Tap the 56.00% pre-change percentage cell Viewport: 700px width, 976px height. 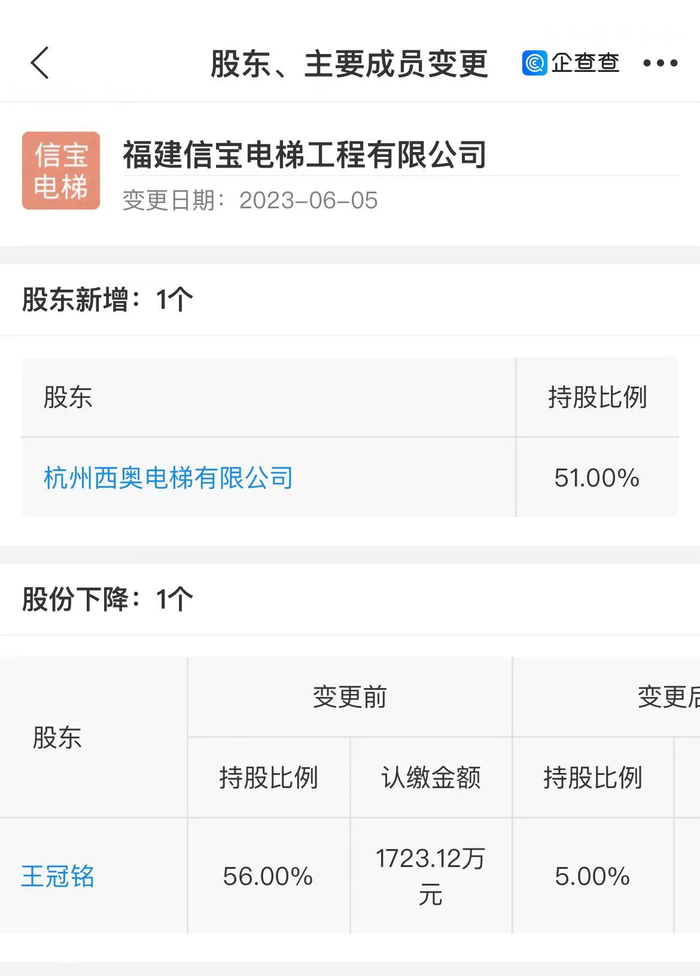(x=268, y=877)
